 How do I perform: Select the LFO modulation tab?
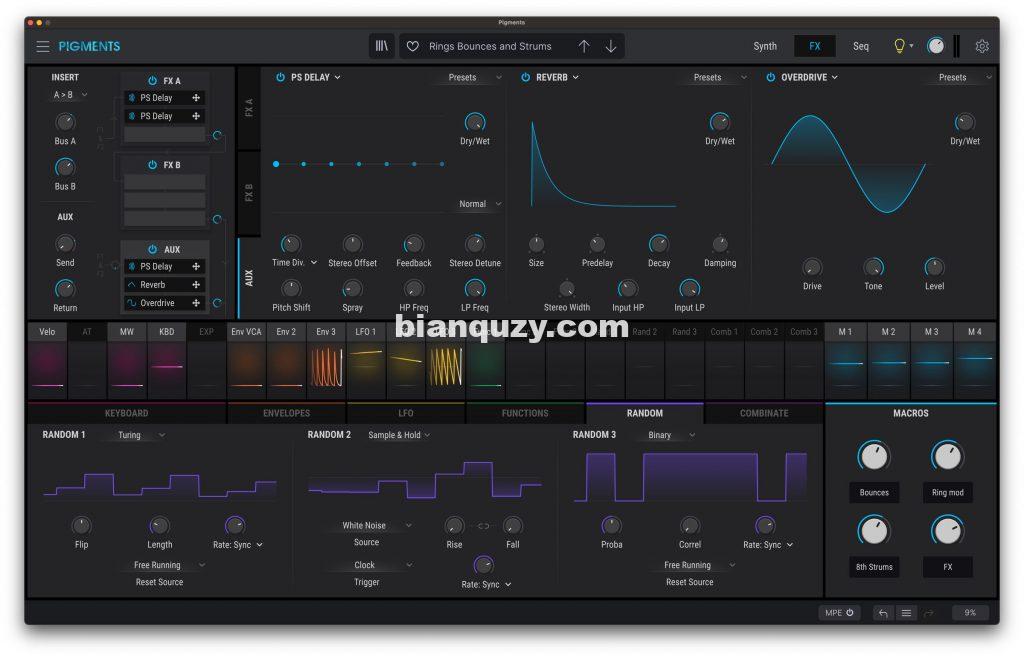point(406,413)
